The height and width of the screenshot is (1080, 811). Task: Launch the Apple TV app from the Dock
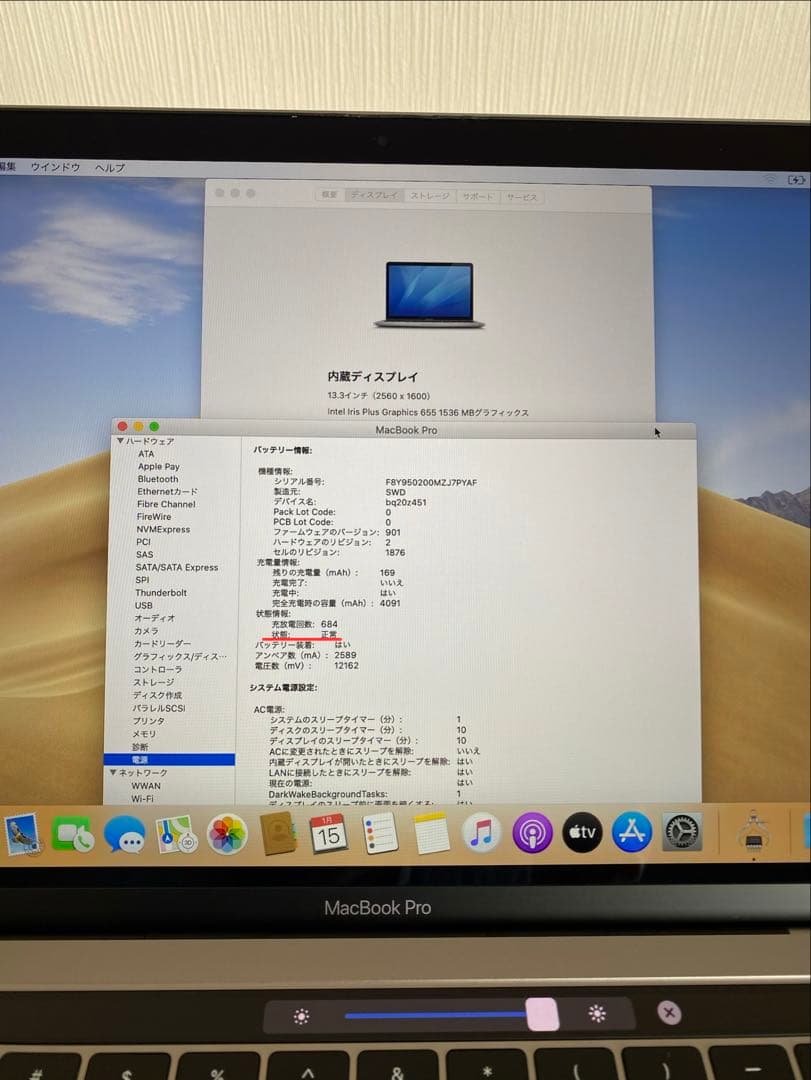click(x=582, y=832)
